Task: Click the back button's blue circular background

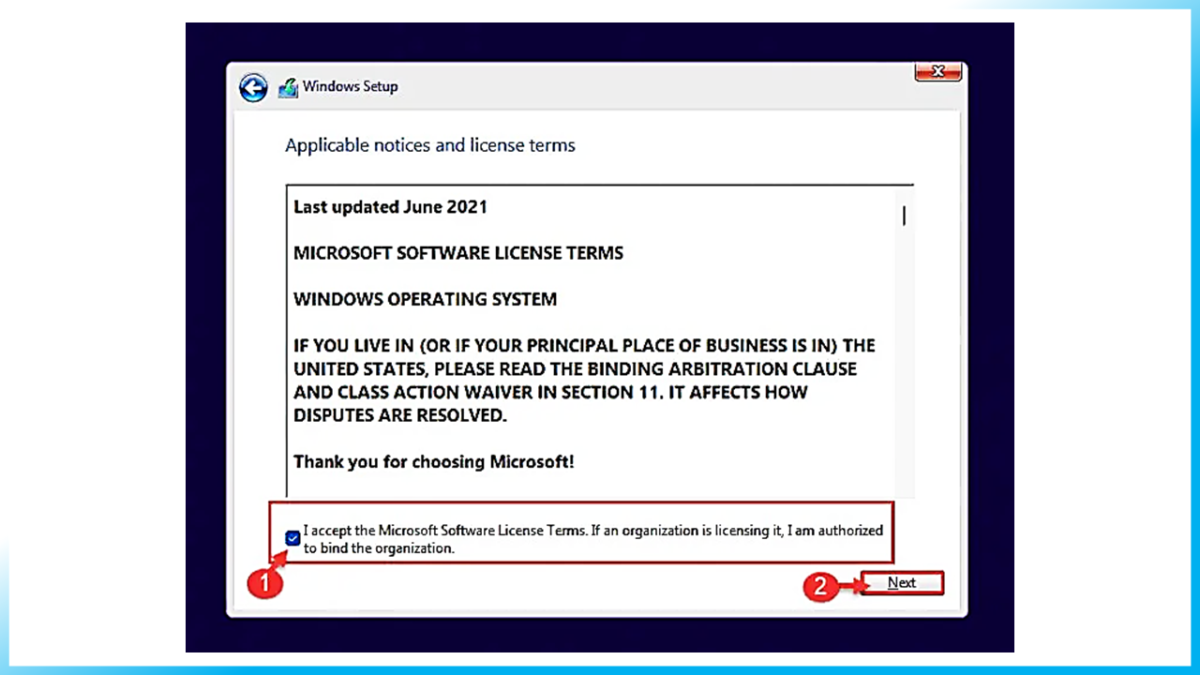Action: coord(253,88)
